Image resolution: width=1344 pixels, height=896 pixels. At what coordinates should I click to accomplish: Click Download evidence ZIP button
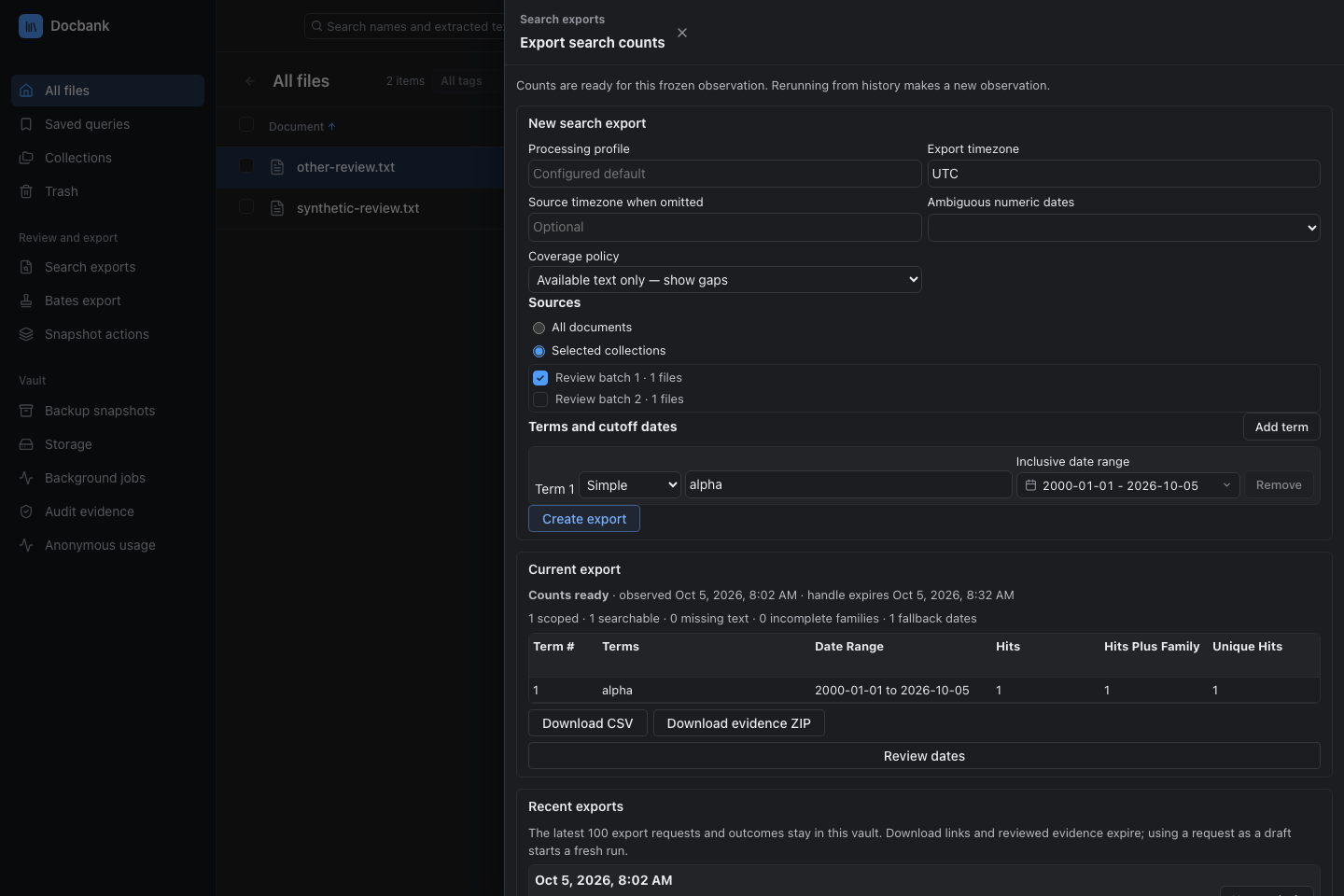click(739, 723)
